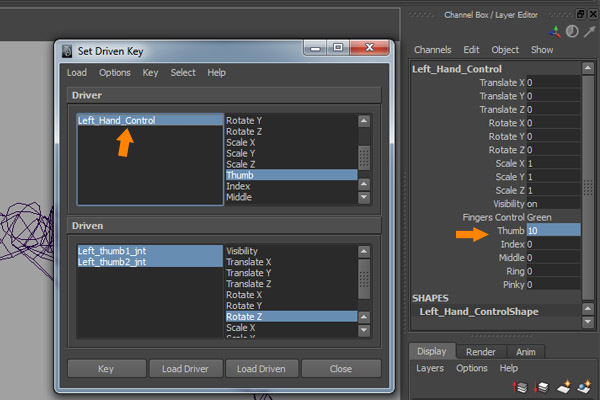The width and height of the screenshot is (600, 400).
Task: Open the Help menu in Layer Editor
Action: (x=509, y=368)
